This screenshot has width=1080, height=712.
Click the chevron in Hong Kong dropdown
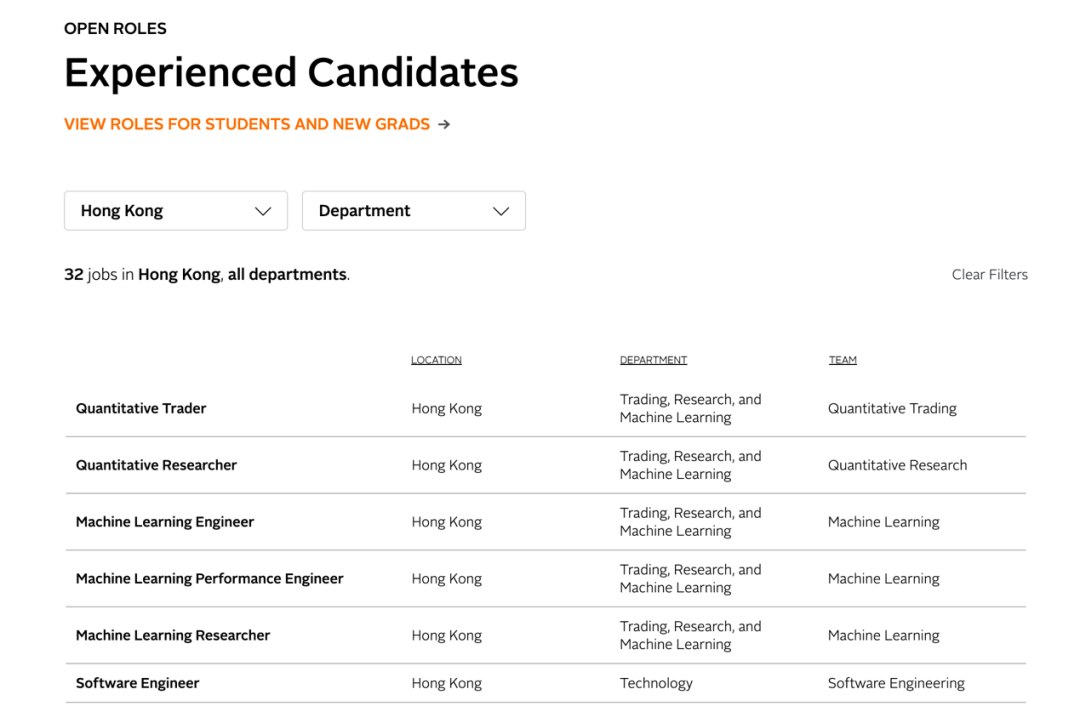[x=263, y=211]
